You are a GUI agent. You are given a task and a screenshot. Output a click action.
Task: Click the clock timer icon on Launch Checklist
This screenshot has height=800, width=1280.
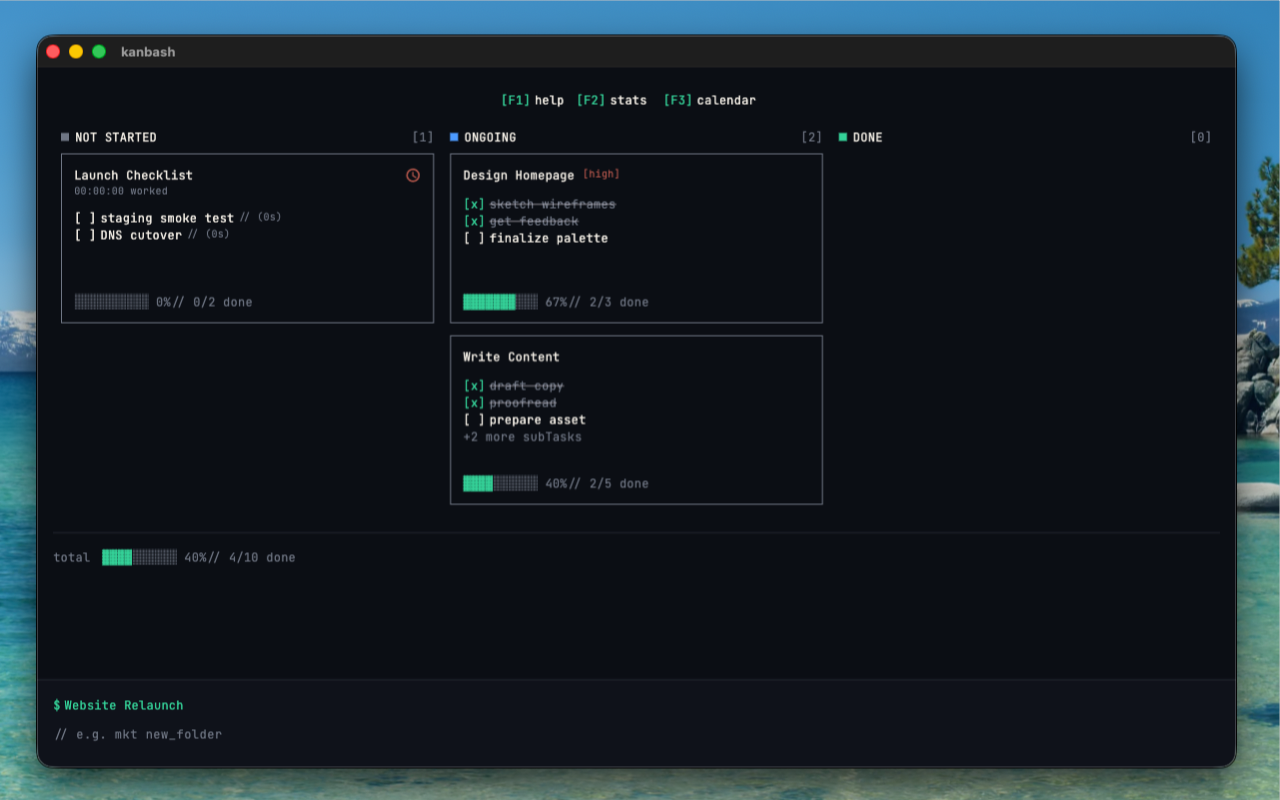pos(413,175)
